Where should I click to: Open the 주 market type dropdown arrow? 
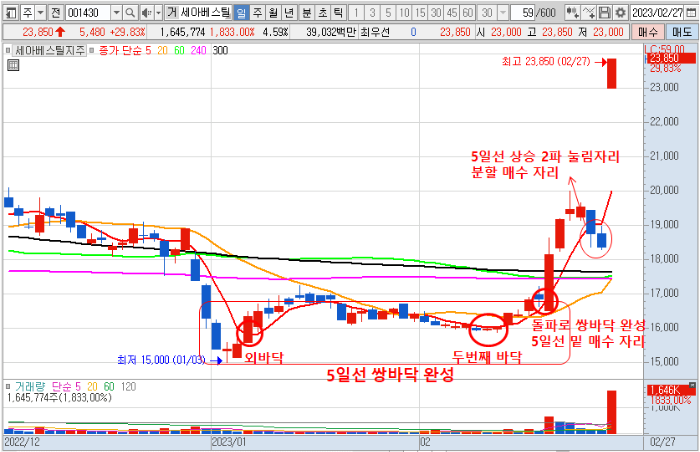coord(41,13)
